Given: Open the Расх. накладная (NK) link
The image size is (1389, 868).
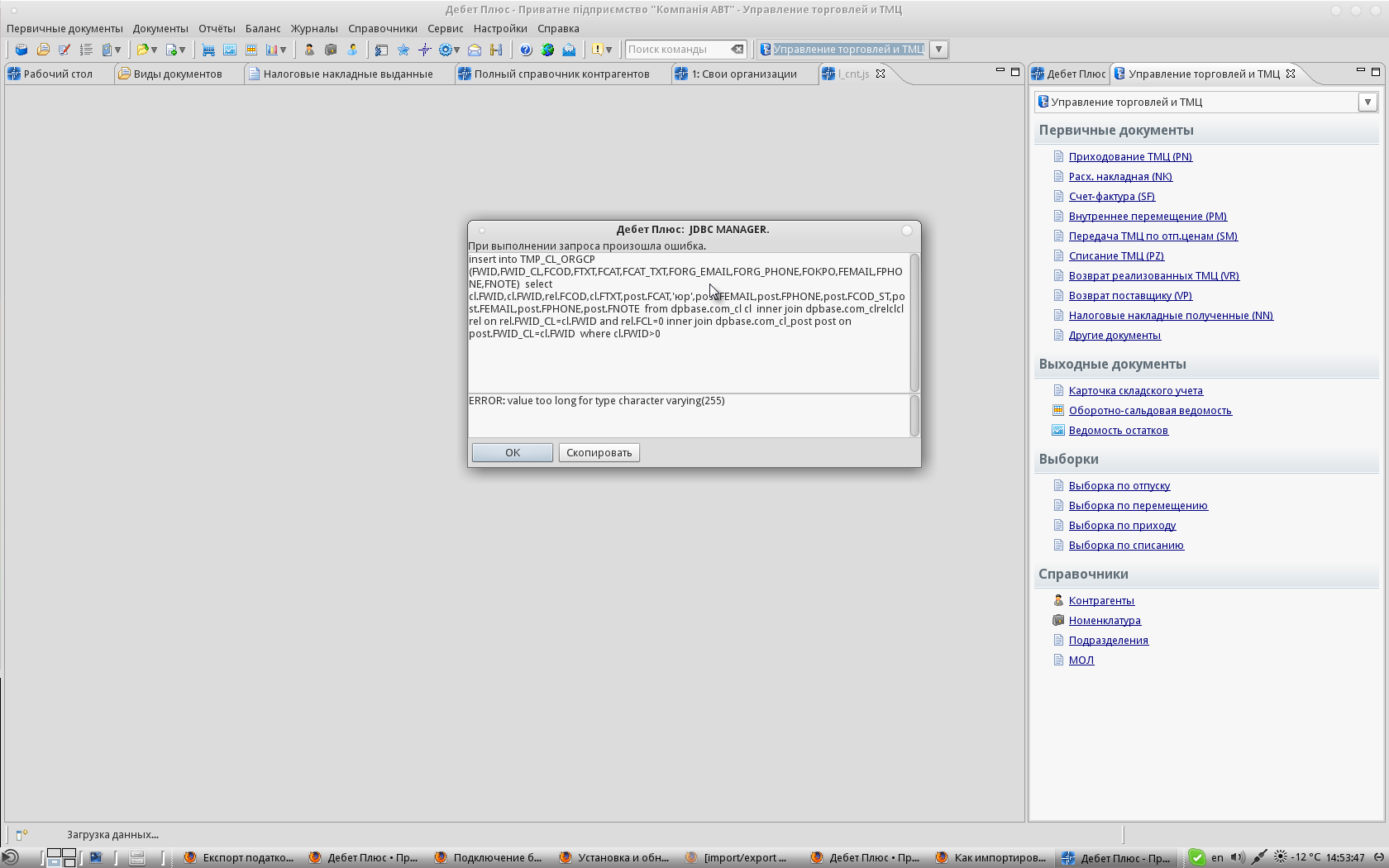Looking at the screenshot, I should click(1120, 176).
